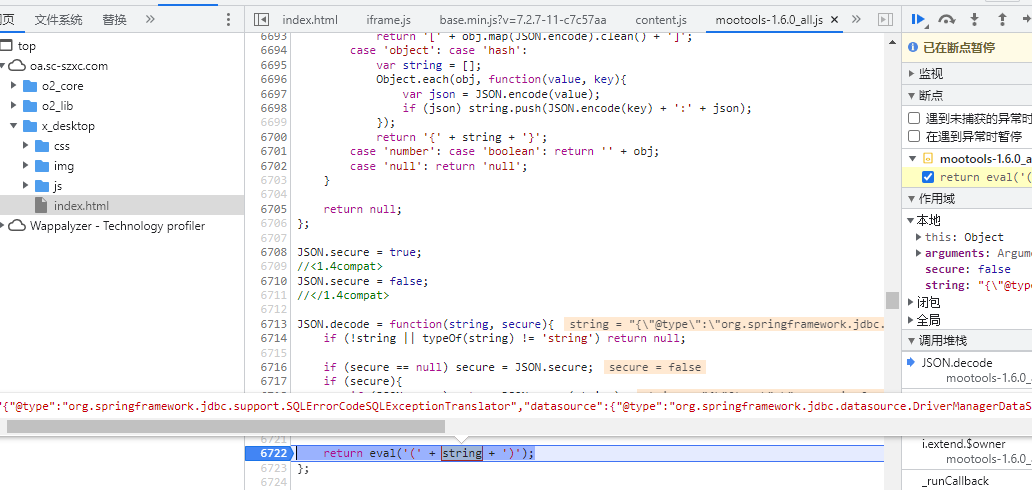The image size is (1032, 490).
Task: Click the step into function icon
Action: click(974, 19)
